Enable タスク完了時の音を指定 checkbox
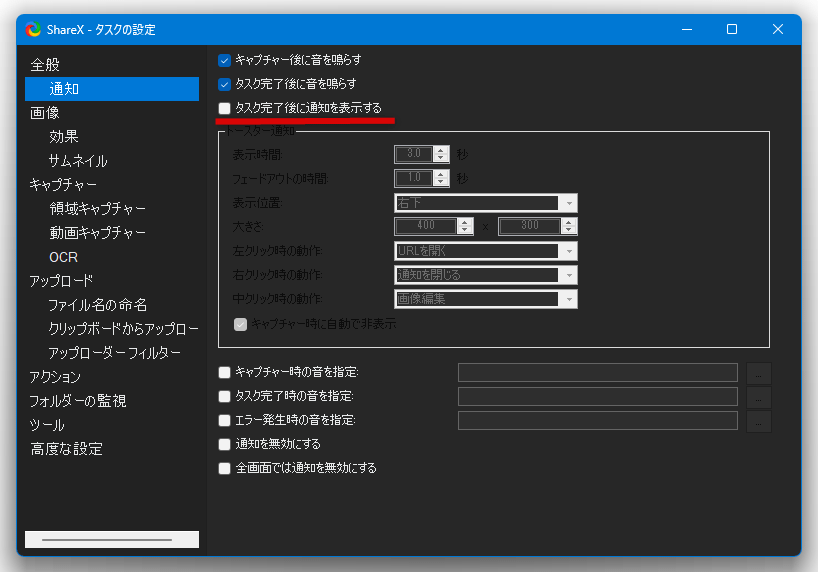 click(224, 397)
